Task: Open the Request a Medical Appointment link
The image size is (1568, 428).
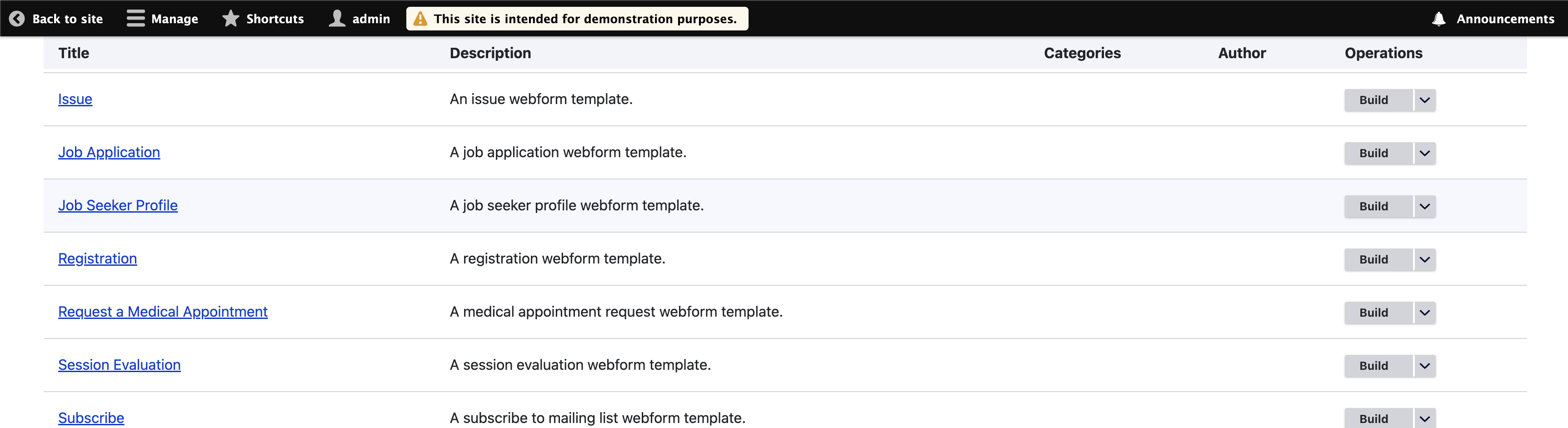Action: coord(163,312)
